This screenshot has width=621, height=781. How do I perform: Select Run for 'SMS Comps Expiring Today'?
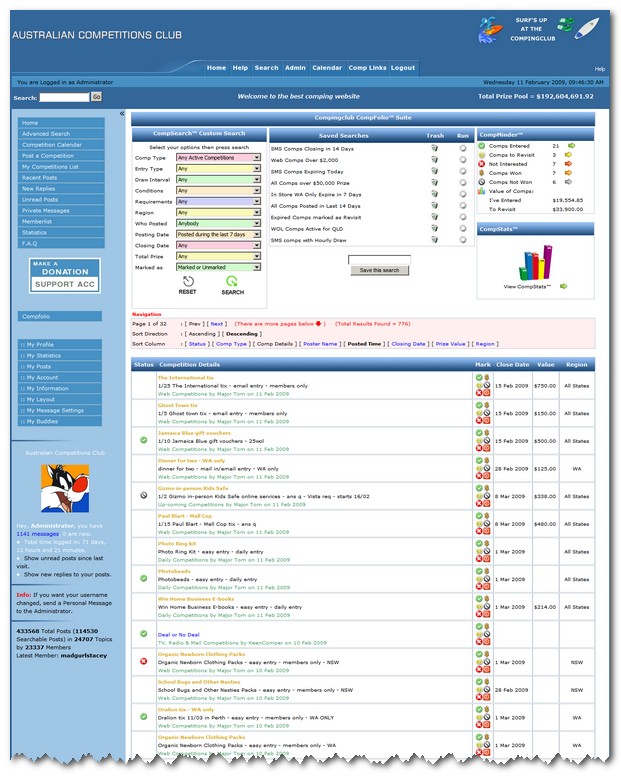[463, 171]
